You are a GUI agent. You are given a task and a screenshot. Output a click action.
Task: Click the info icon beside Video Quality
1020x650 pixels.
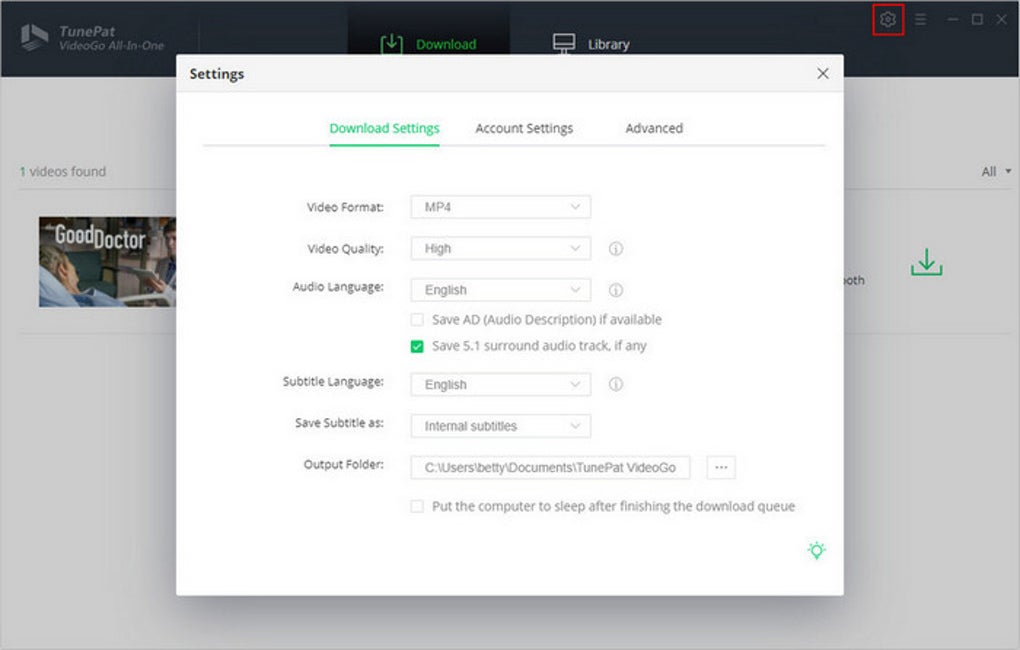616,248
